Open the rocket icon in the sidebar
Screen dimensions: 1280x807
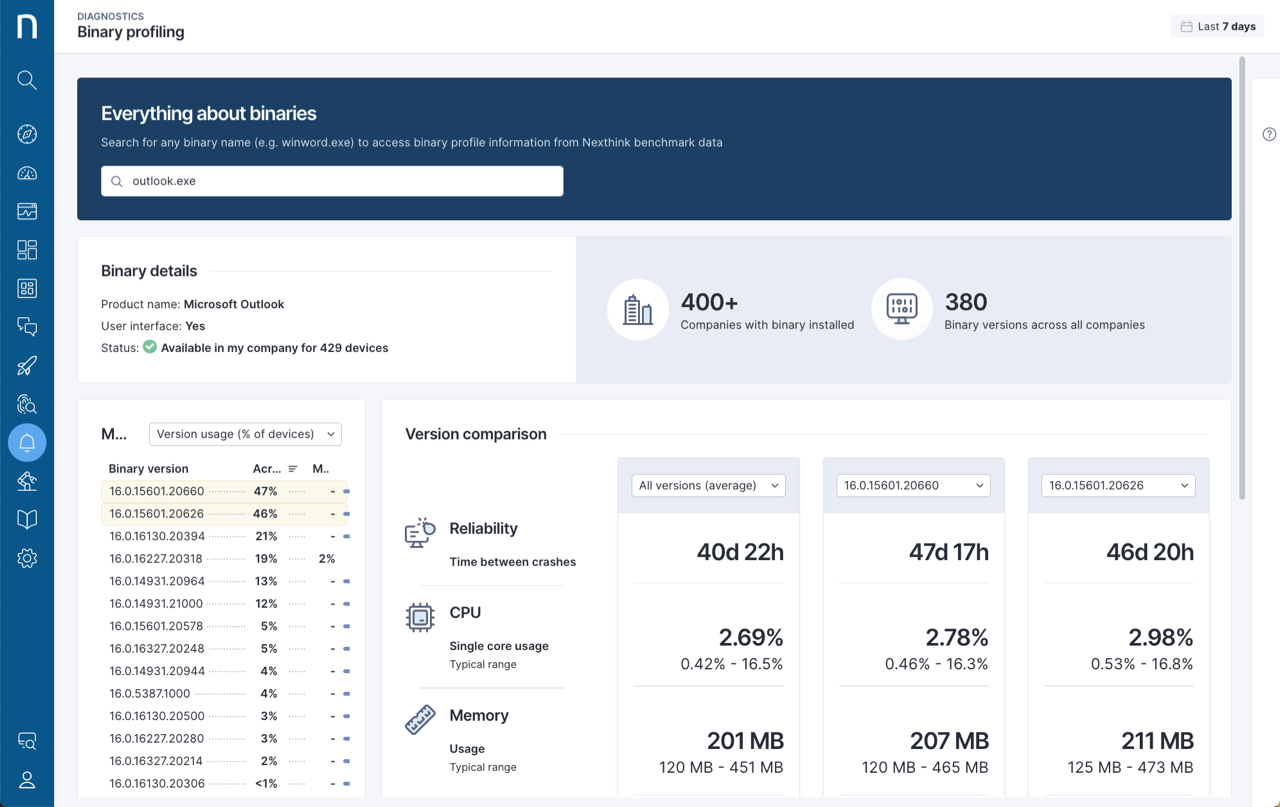[27, 366]
